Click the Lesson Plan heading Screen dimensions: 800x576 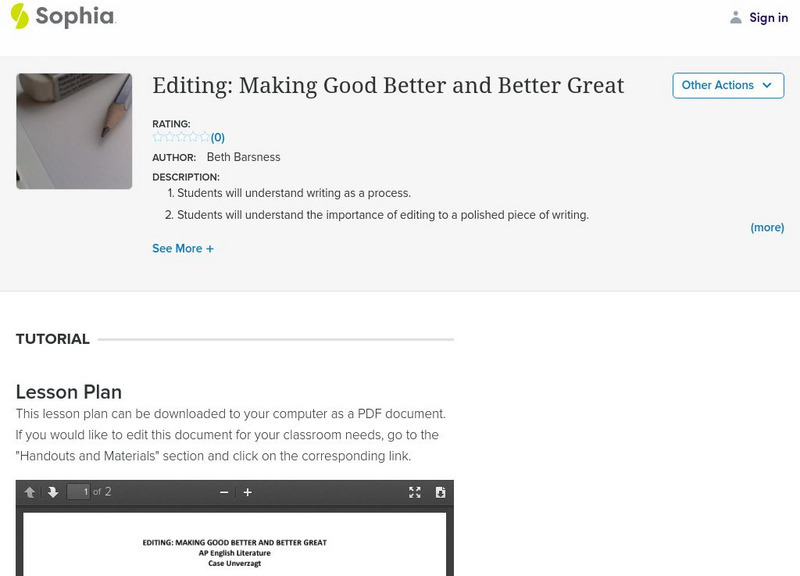click(69, 391)
